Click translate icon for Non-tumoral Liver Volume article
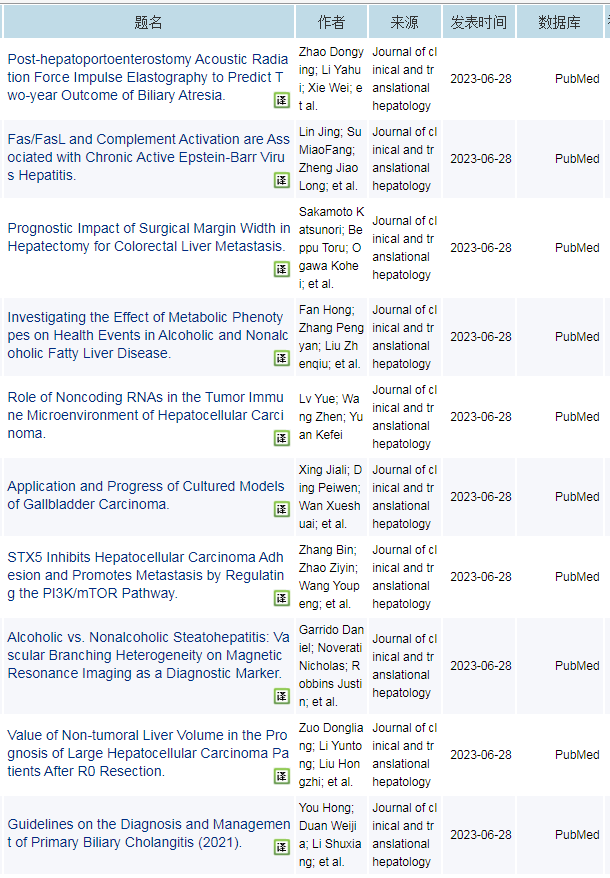The width and height of the screenshot is (610, 878). [x=282, y=776]
